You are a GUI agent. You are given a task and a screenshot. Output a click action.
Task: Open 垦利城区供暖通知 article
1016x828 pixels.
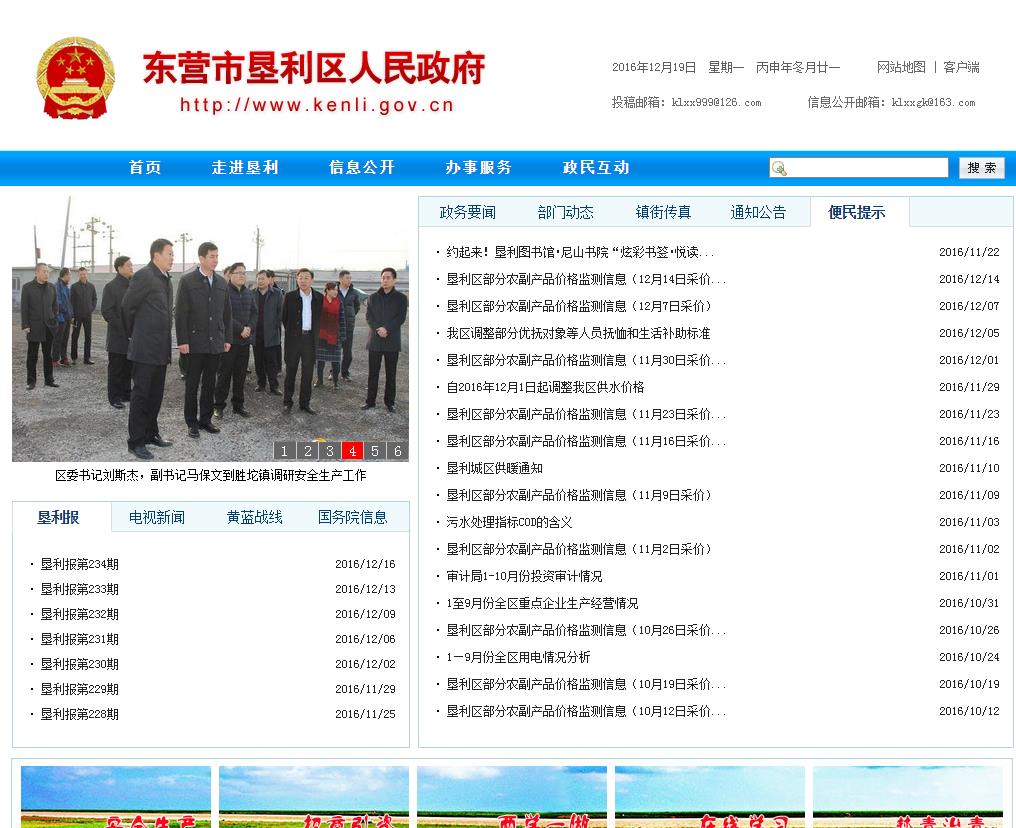[x=494, y=468]
